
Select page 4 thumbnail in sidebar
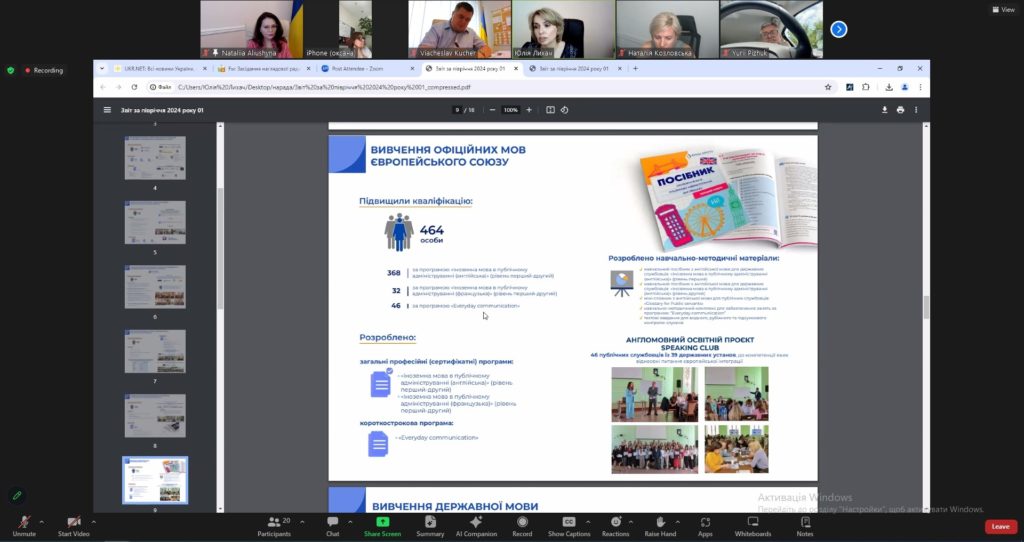tap(155, 158)
